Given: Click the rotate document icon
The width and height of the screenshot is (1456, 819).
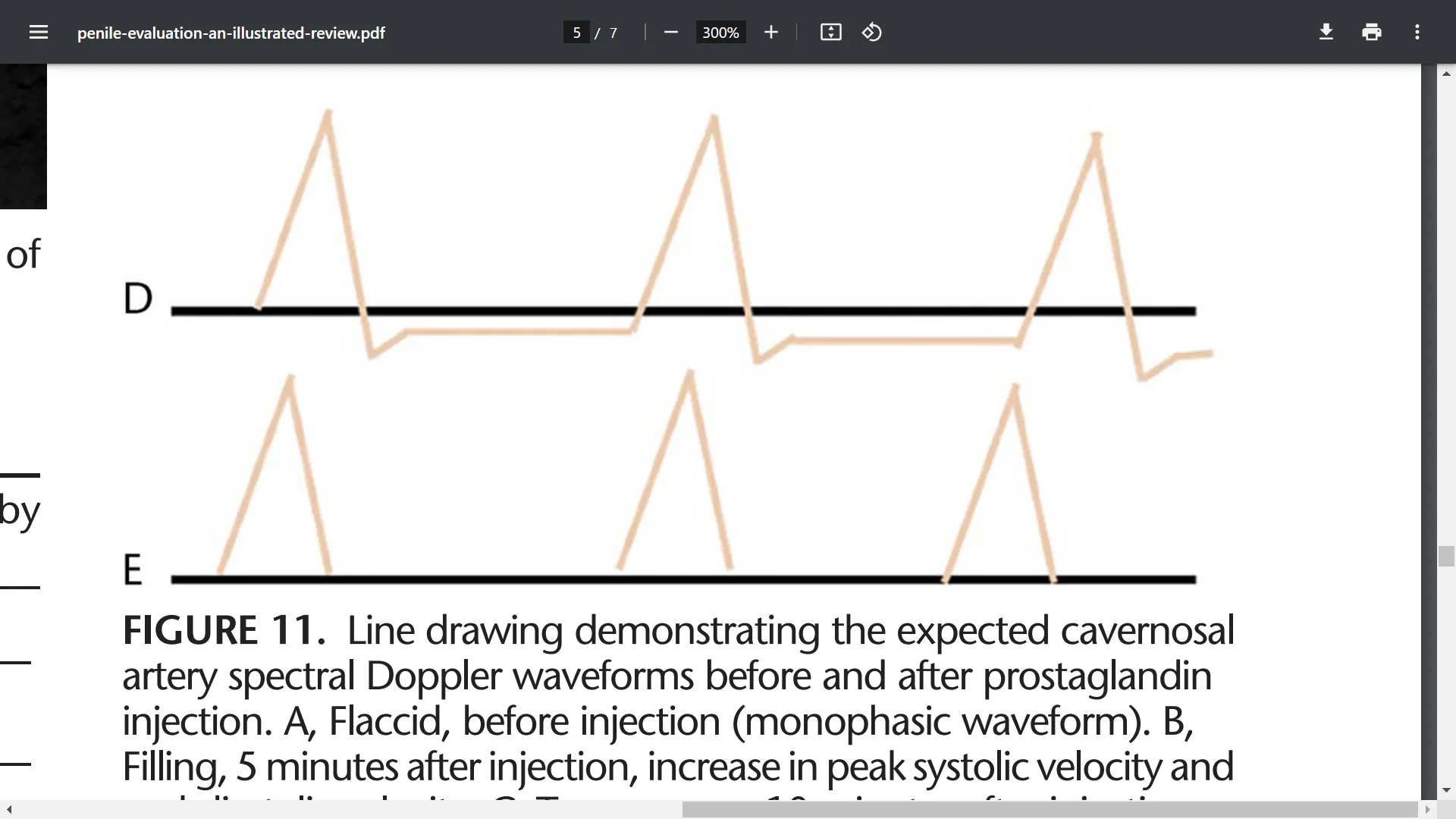Looking at the screenshot, I should tap(872, 32).
